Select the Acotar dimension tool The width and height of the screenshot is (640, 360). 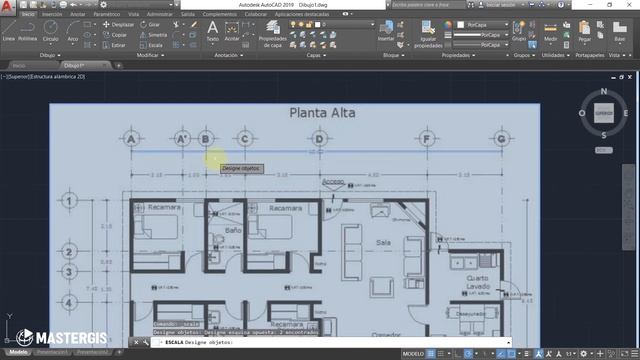pyautogui.click(x=232, y=31)
